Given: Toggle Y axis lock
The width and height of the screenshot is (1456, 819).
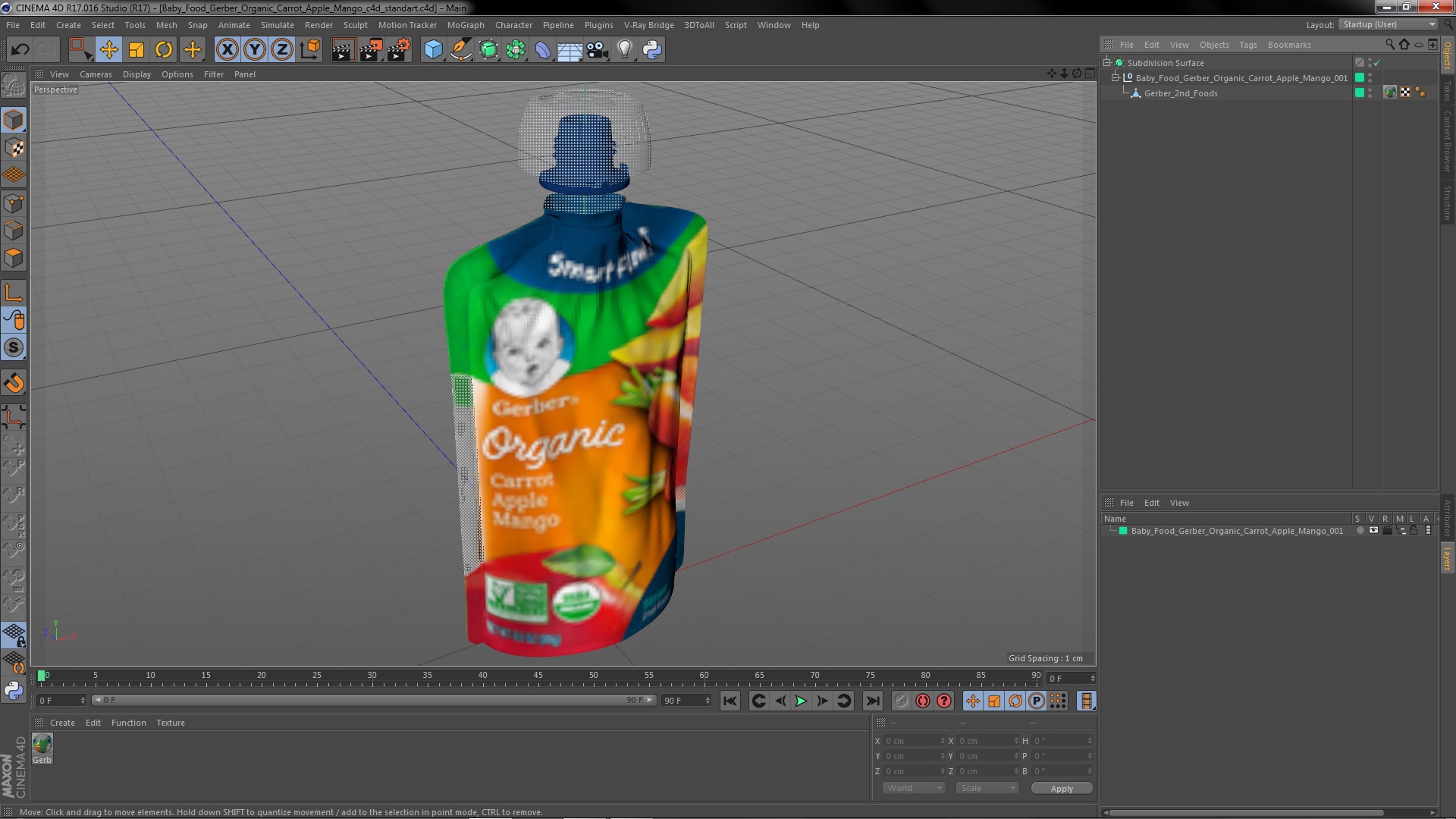Looking at the screenshot, I should click(255, 50).
